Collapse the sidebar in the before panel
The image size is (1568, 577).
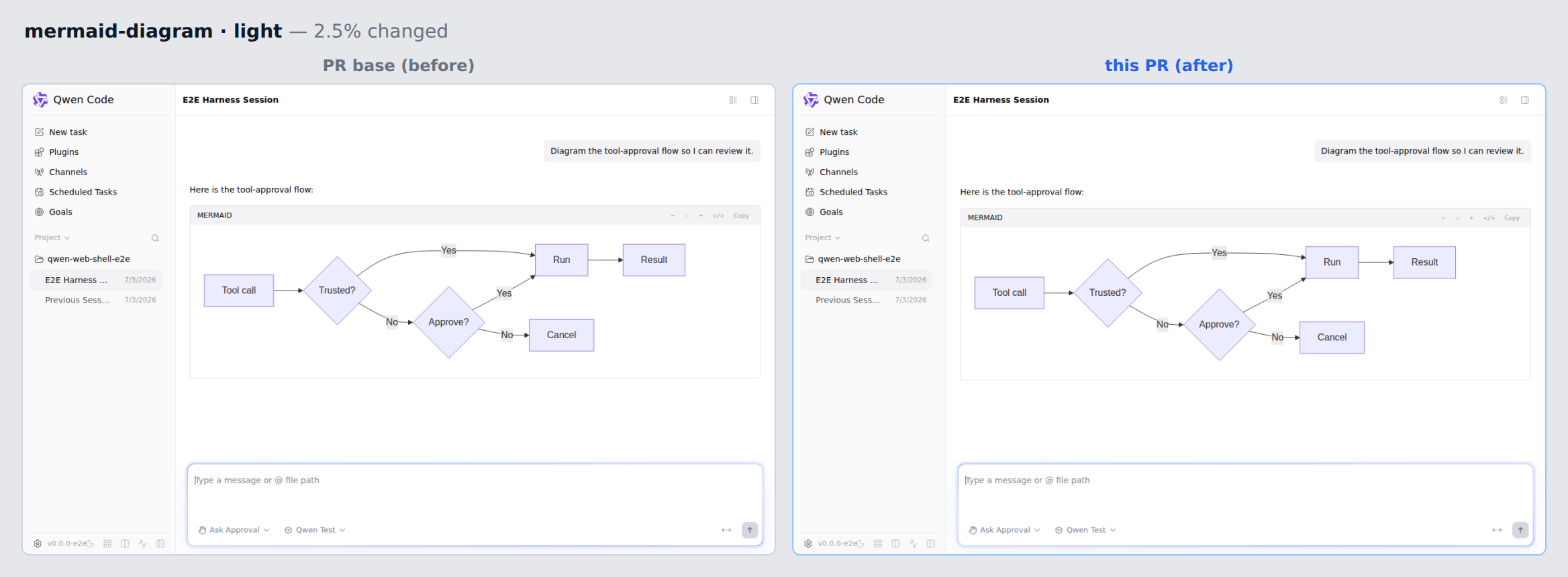tap(160, 543)
